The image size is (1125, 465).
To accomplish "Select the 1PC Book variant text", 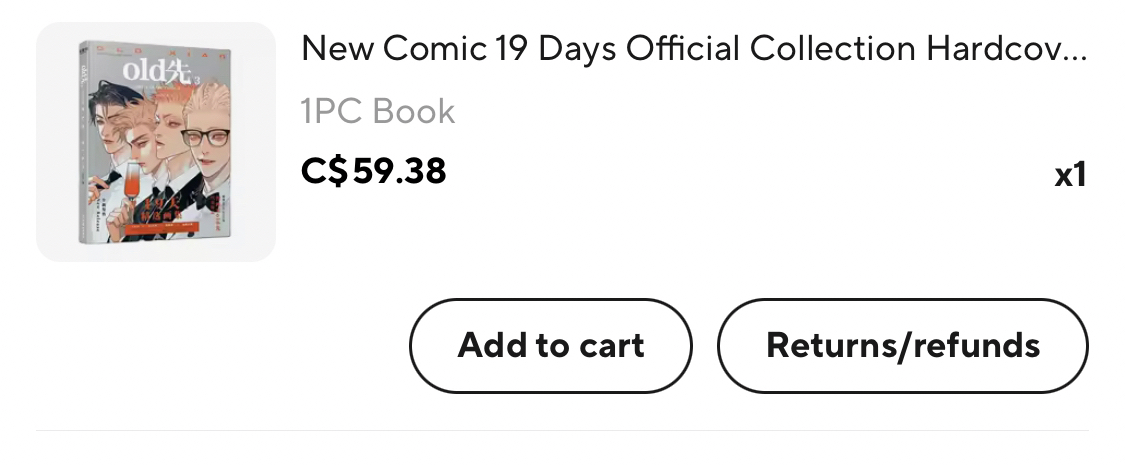I will pos(378,111).
